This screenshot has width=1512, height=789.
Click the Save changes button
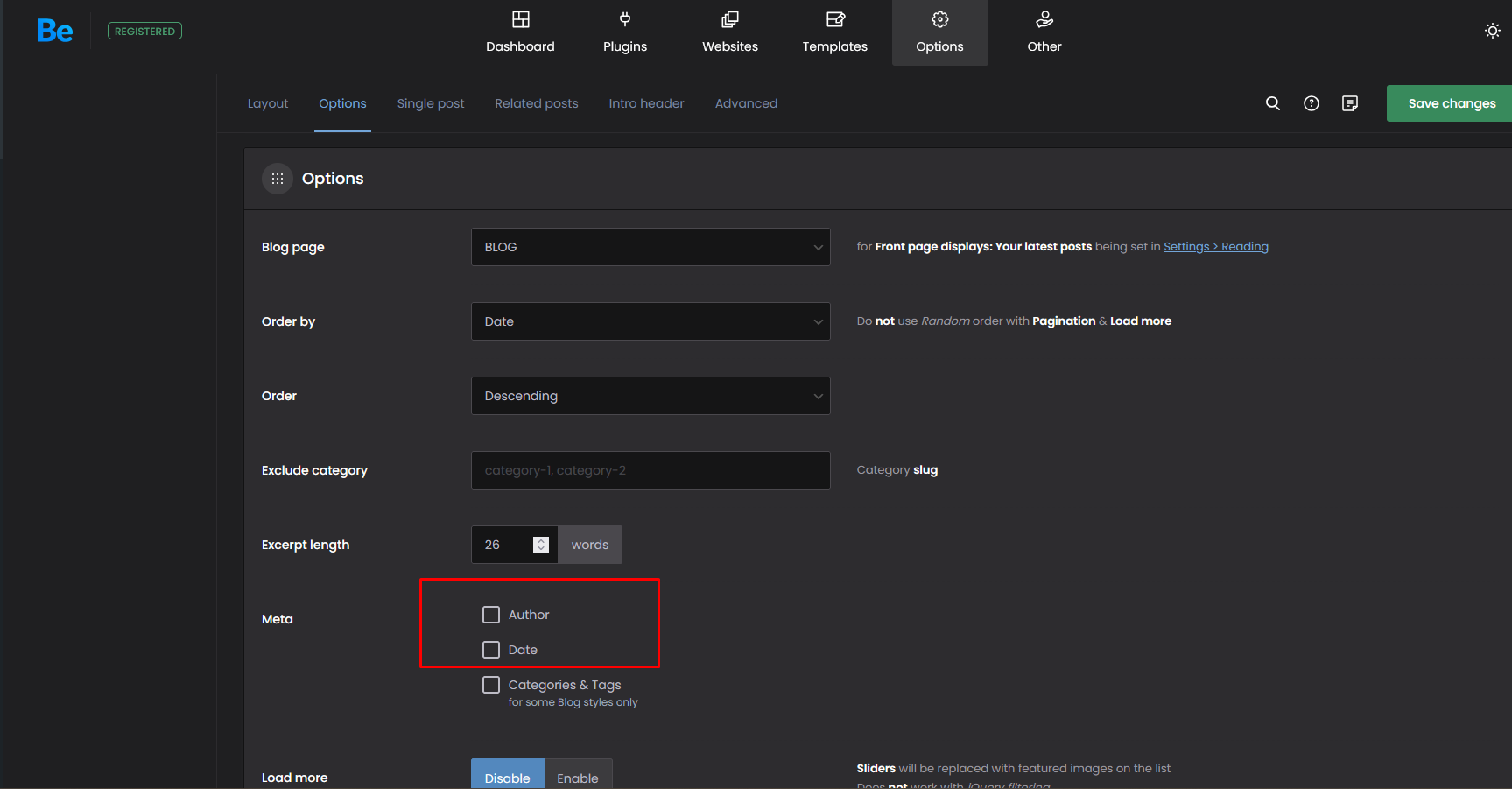click(x=1450, y=103)
